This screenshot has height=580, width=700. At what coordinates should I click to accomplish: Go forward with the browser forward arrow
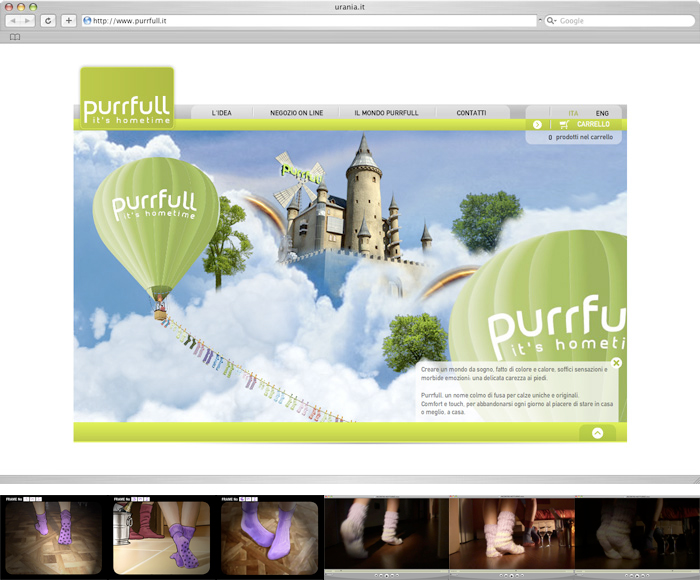coord(27,21)
